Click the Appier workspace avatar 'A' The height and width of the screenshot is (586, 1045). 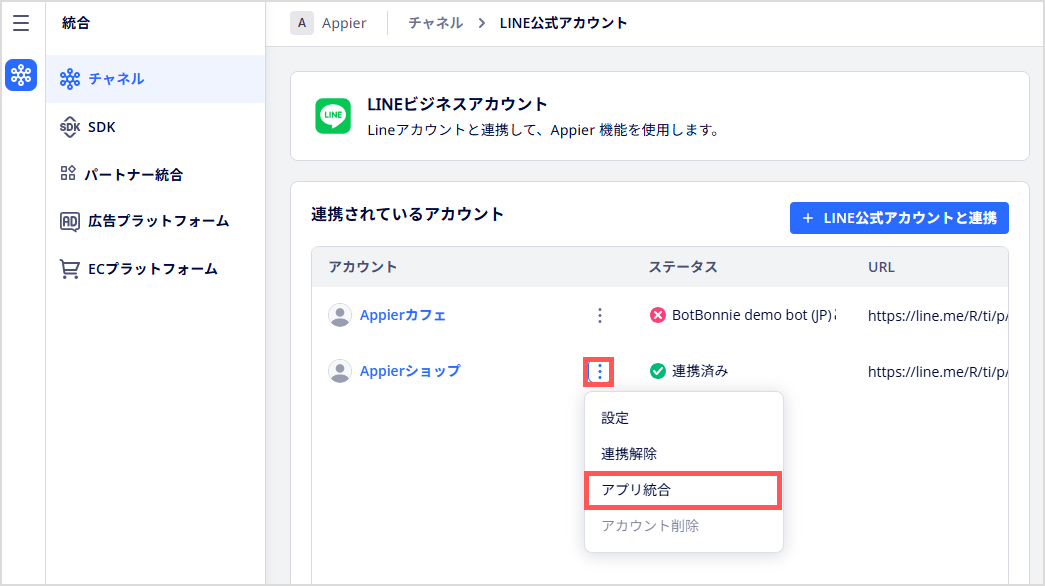click(x=302, y=23)
